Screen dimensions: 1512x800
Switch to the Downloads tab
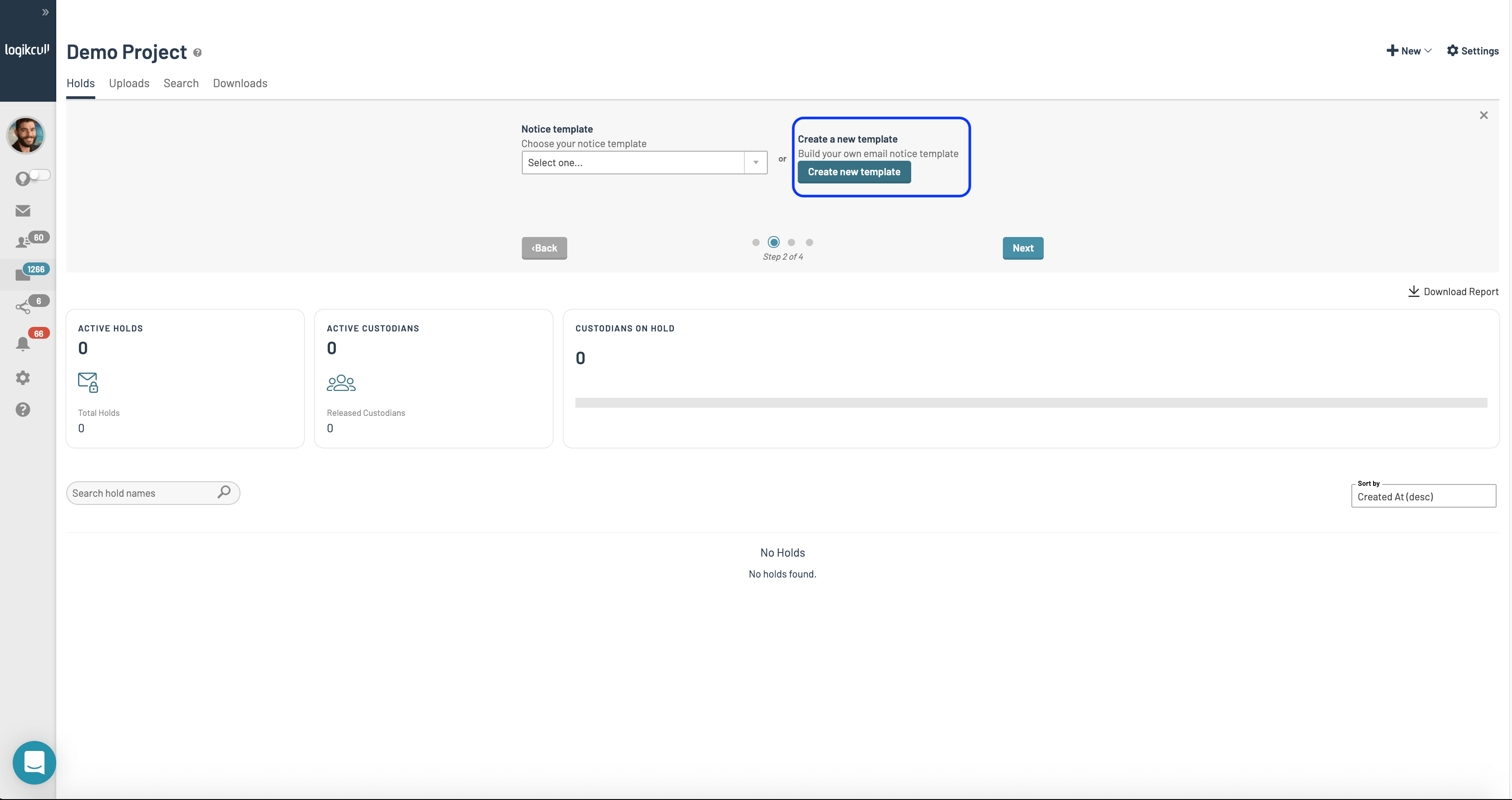(x=240, y=84)
